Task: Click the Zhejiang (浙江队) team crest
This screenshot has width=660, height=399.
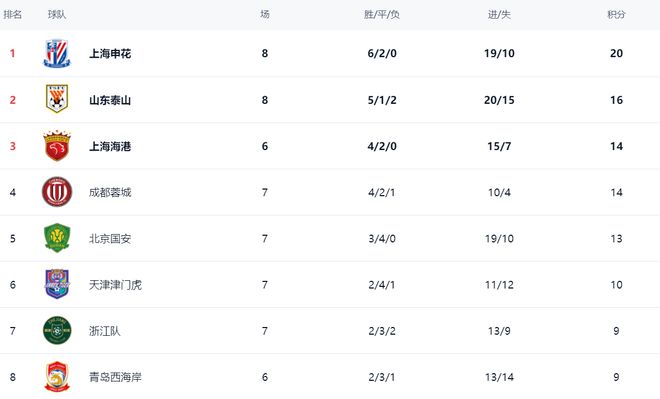Action: click(x=57, y=330)
